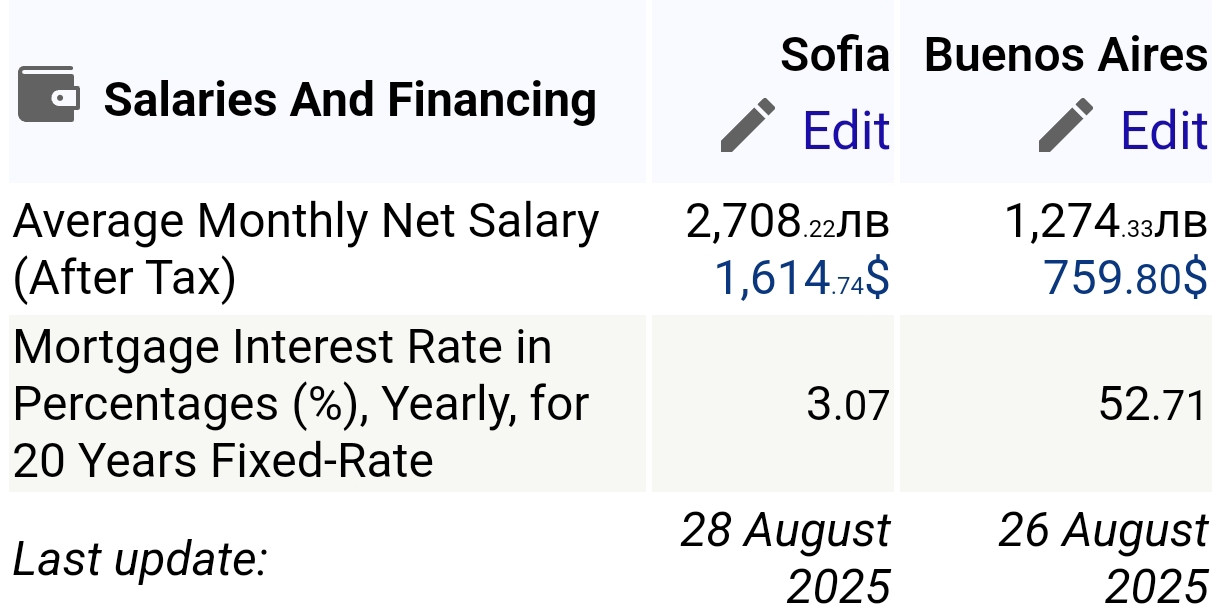Open the Edit link for Sofia
1220x612 pixels.
(845, 130)
